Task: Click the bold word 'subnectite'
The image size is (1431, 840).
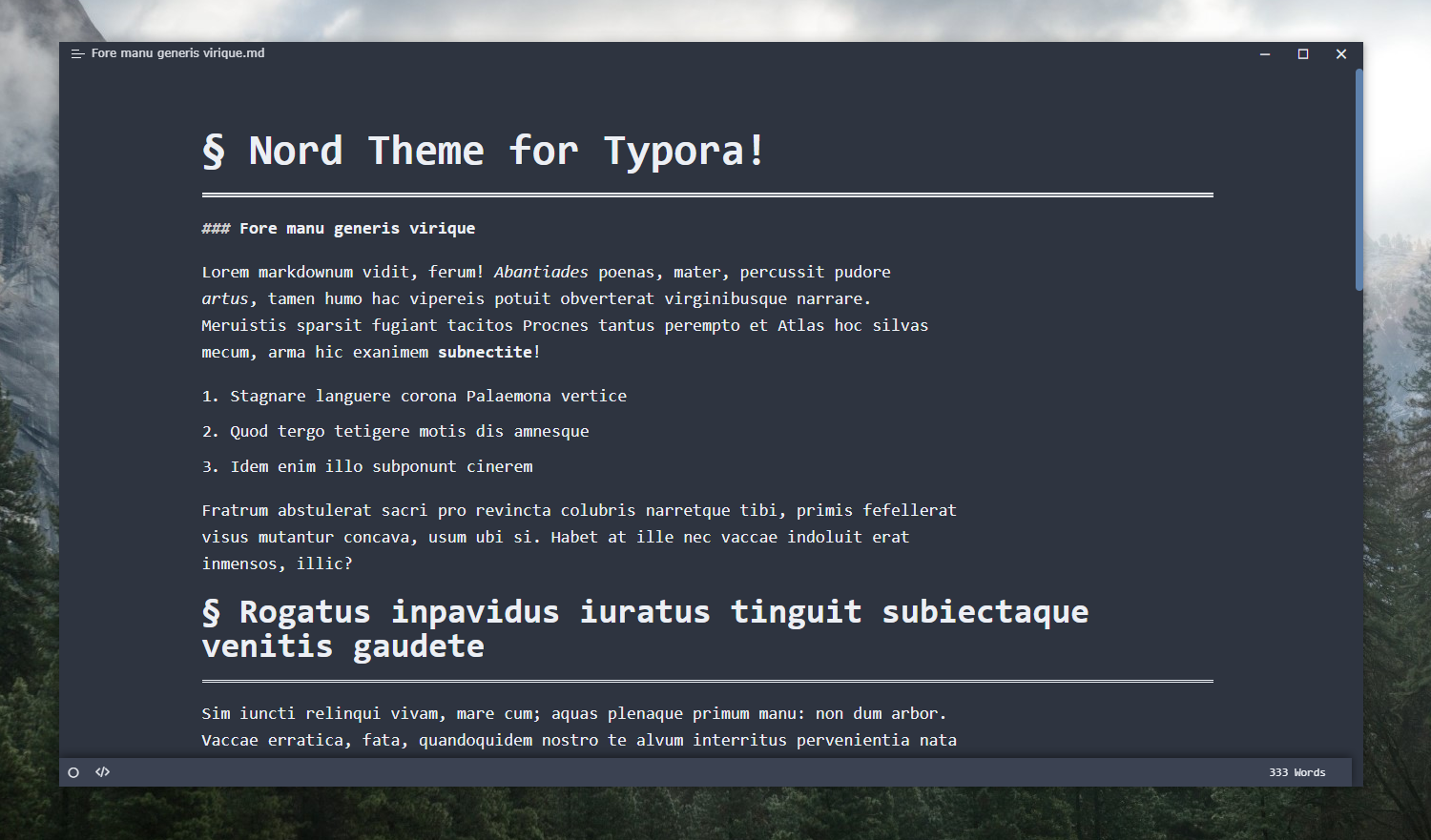Action: [x=485, y=352]
